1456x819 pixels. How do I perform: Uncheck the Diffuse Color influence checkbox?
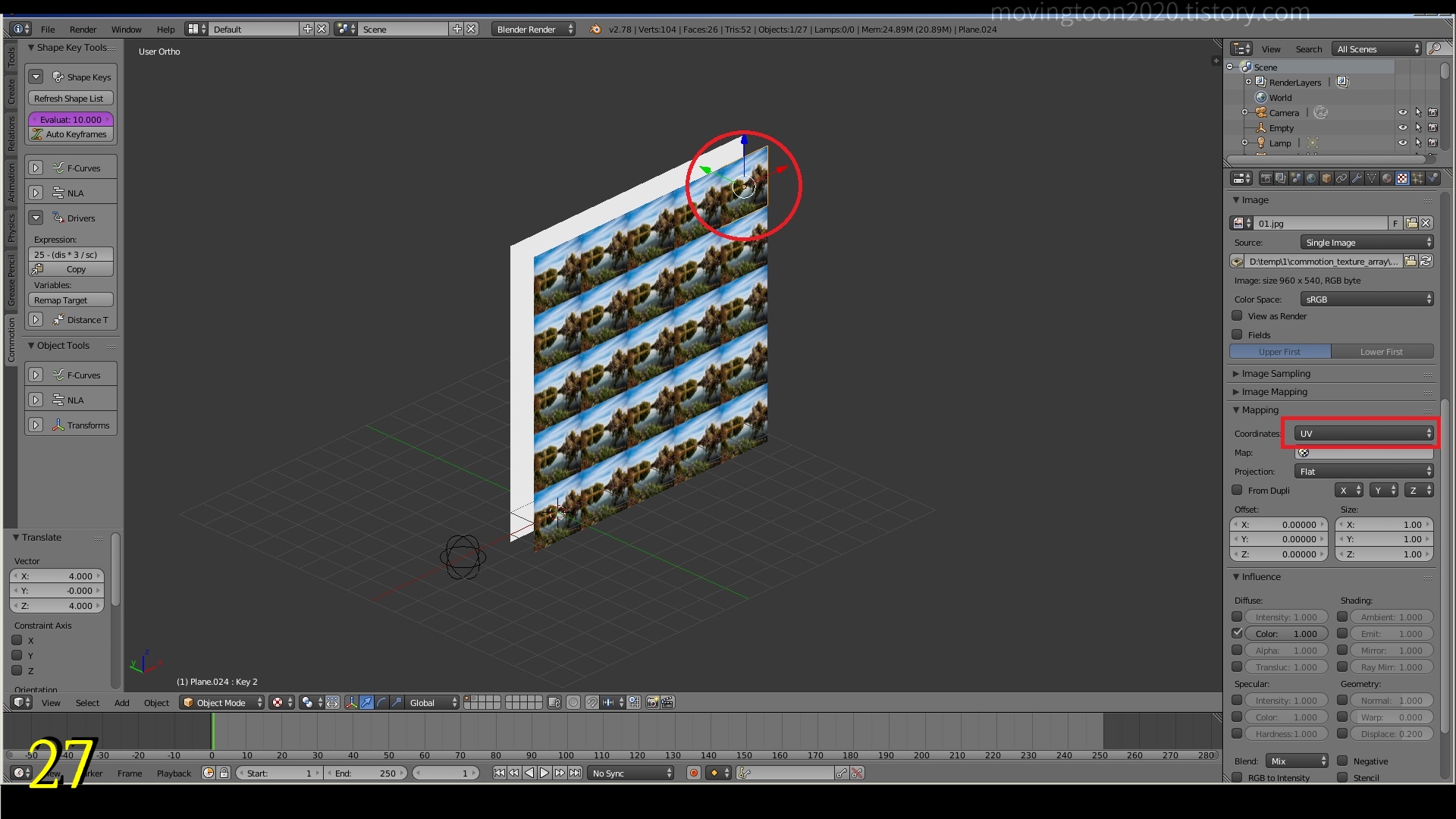pyautogui.click(x=1237, y=633)
